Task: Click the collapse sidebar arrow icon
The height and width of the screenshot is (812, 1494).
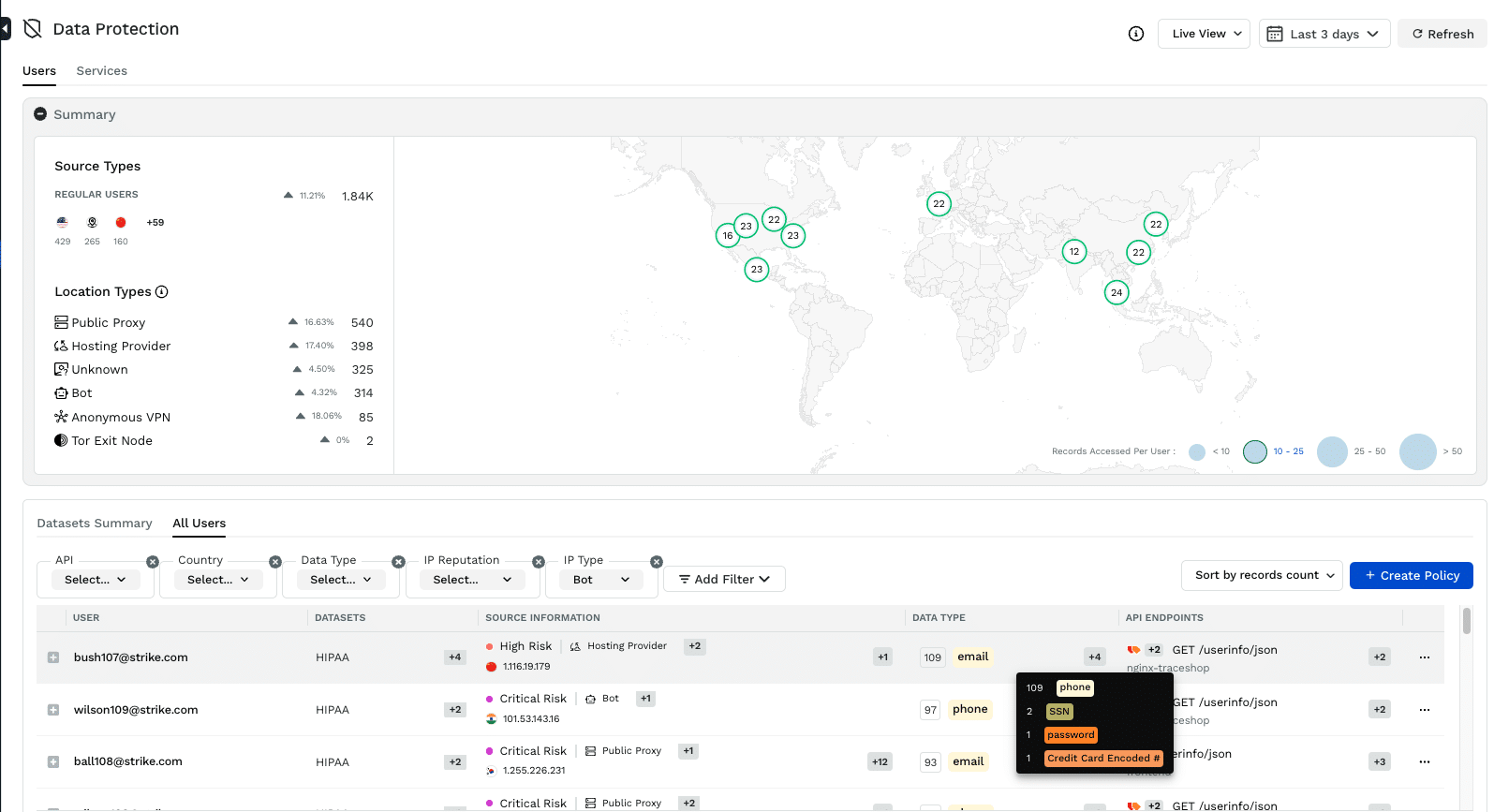Action: [5, 29]
